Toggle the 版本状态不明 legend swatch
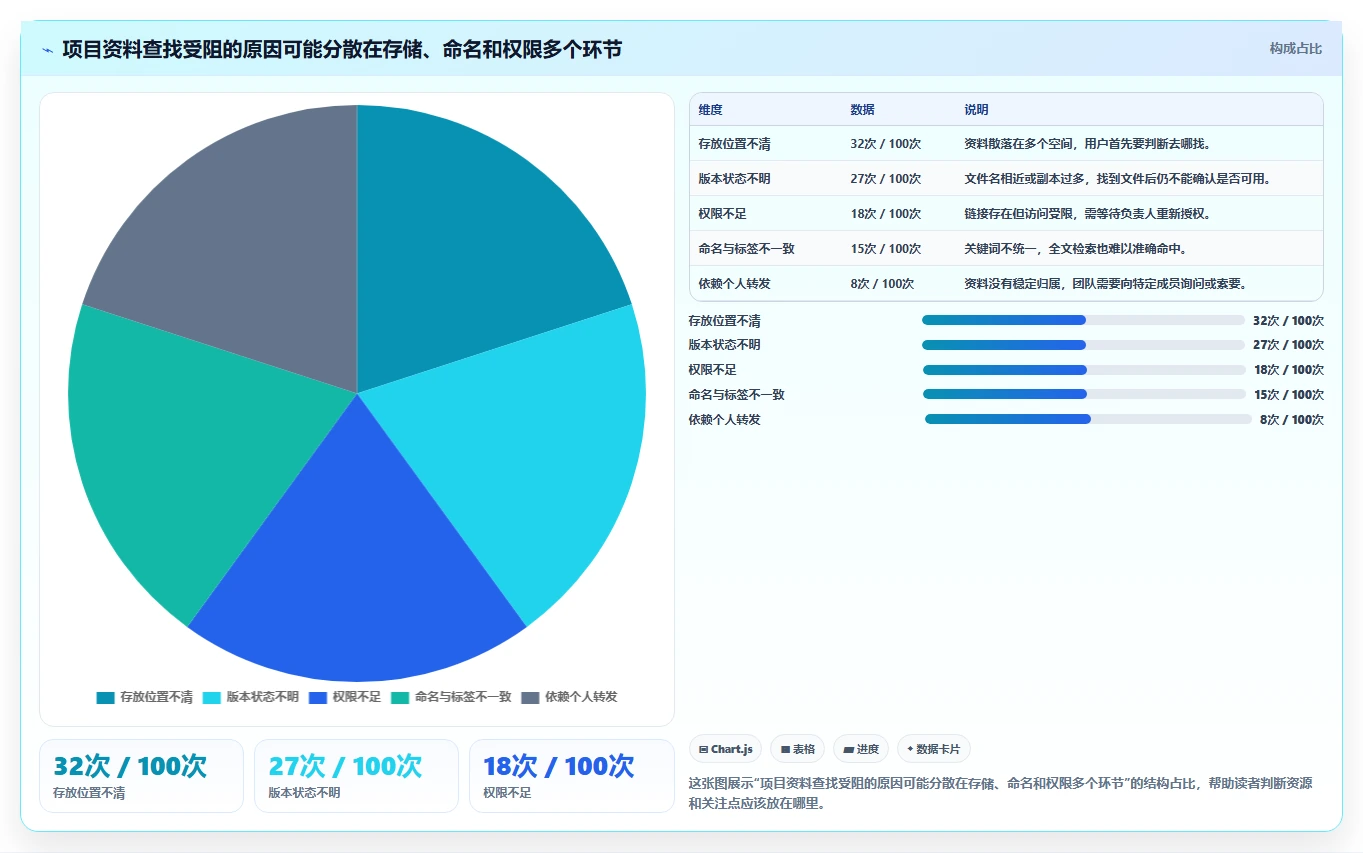1363x853 pixels. pos(212,697)
